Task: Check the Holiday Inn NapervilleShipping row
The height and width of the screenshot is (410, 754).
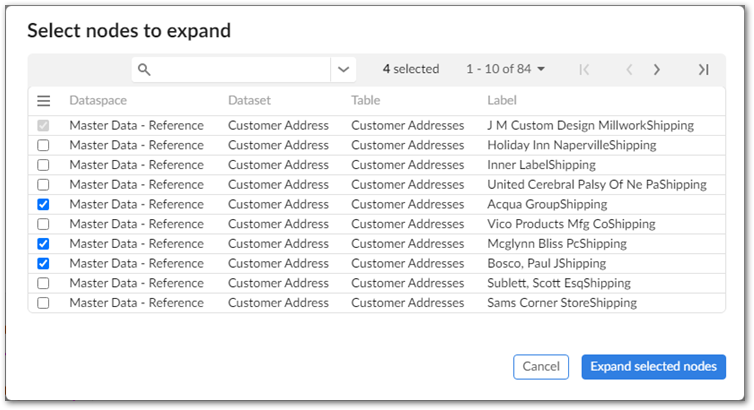Action: point(43,145)
